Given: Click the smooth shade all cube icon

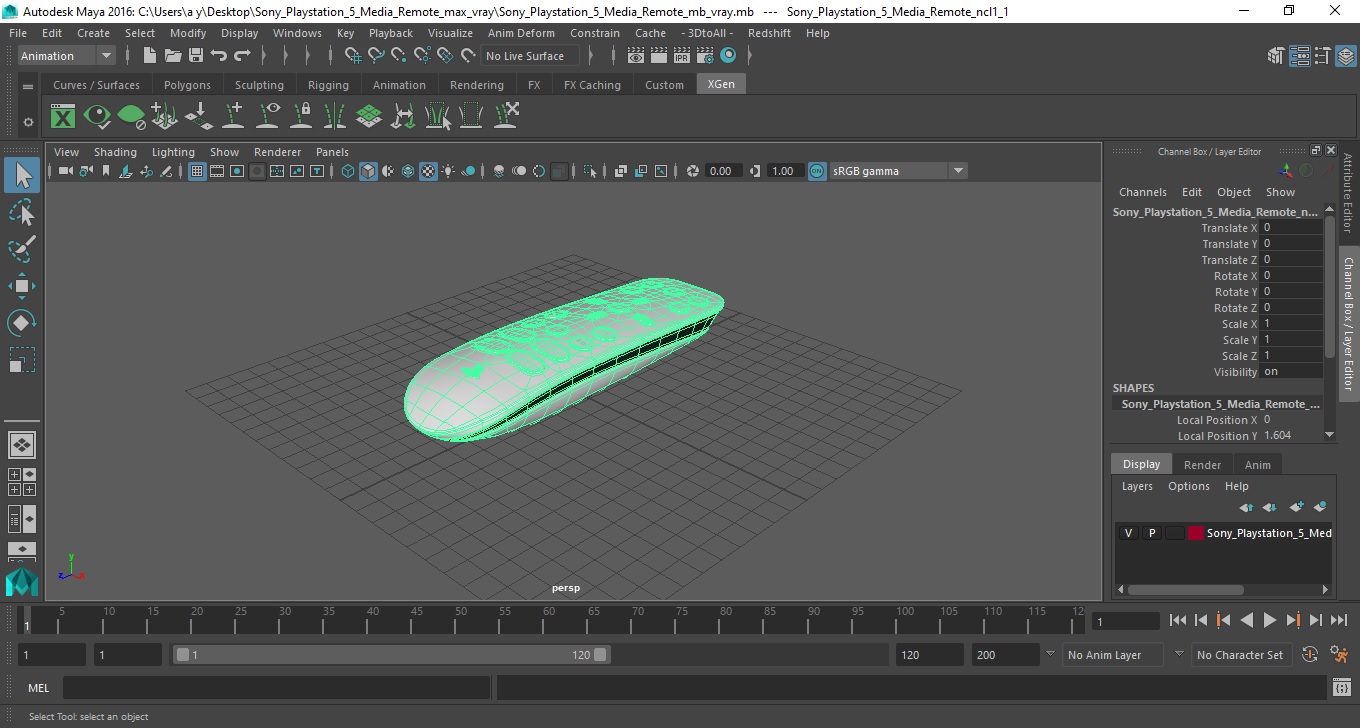Looking at the screenshot, I should click(368, 171).
